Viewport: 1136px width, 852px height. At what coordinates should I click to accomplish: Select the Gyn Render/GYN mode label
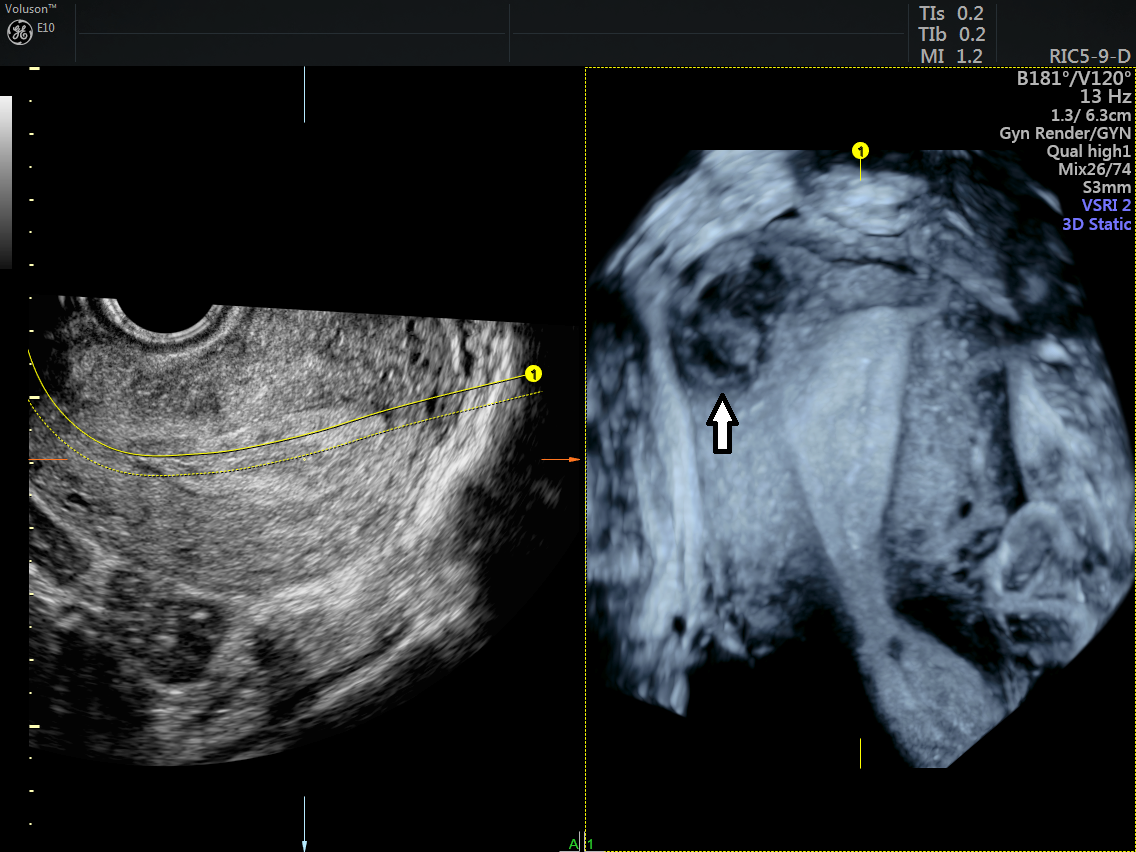click(x=1067, y=133)
